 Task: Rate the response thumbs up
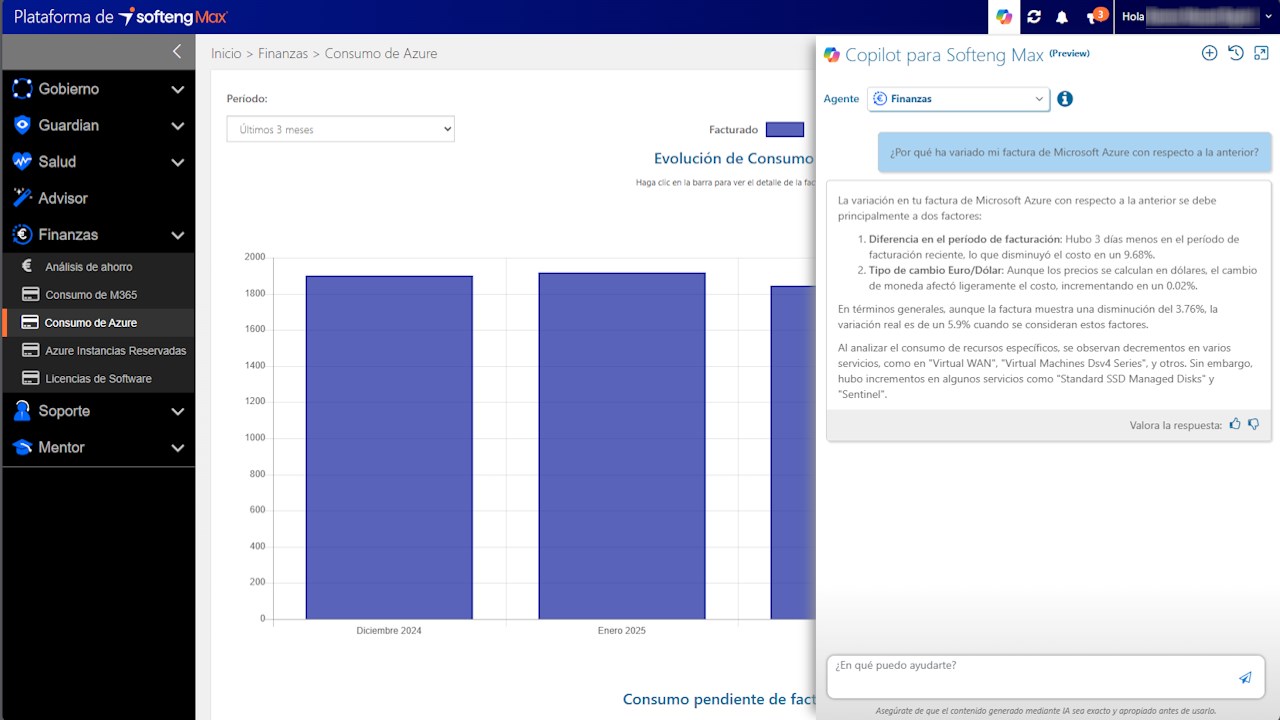point(1235,424)
